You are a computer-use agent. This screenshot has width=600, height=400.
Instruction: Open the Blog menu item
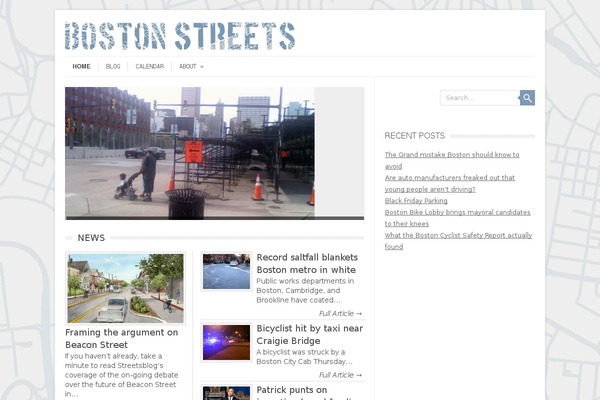tap(113, 67)
